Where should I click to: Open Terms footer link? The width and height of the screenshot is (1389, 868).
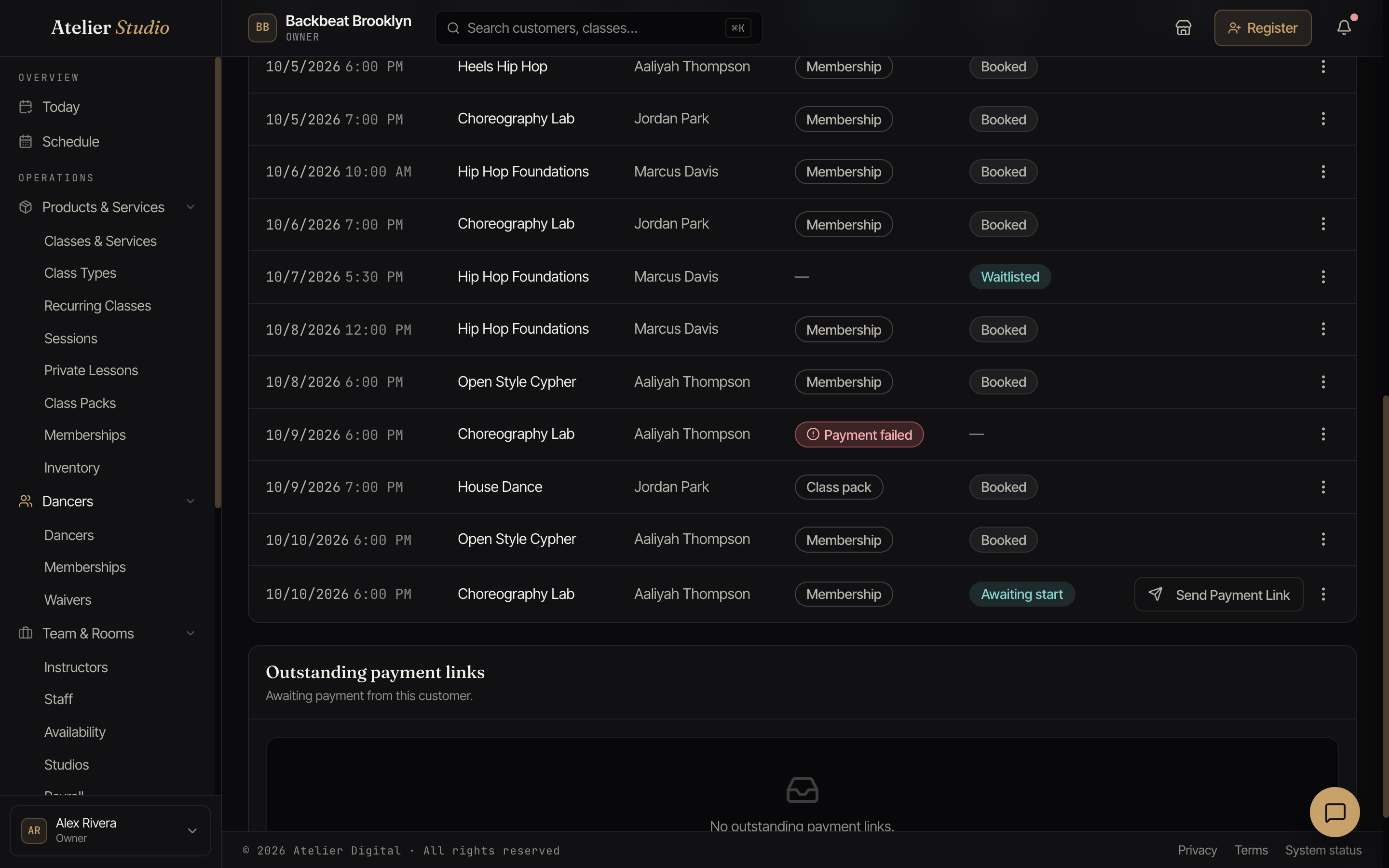pyautogui.click(x=1251, y=850)
